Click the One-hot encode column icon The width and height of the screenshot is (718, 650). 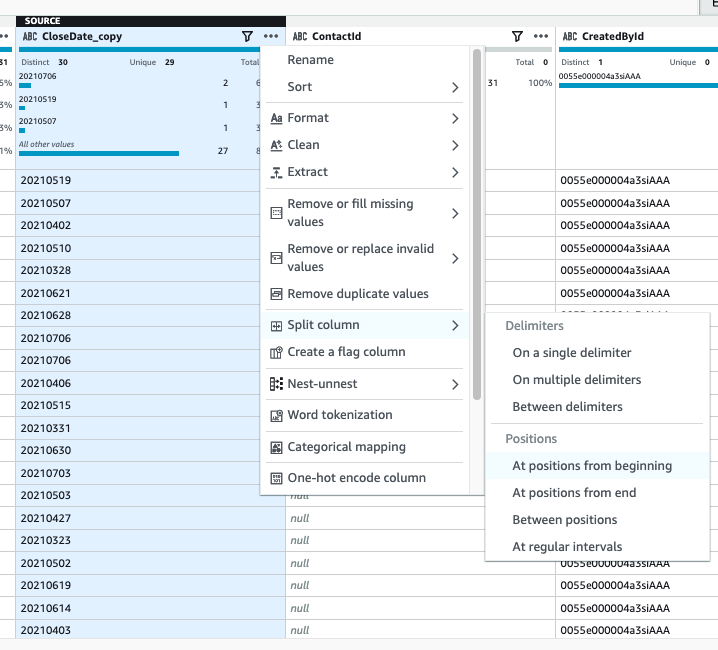(276, 479)
